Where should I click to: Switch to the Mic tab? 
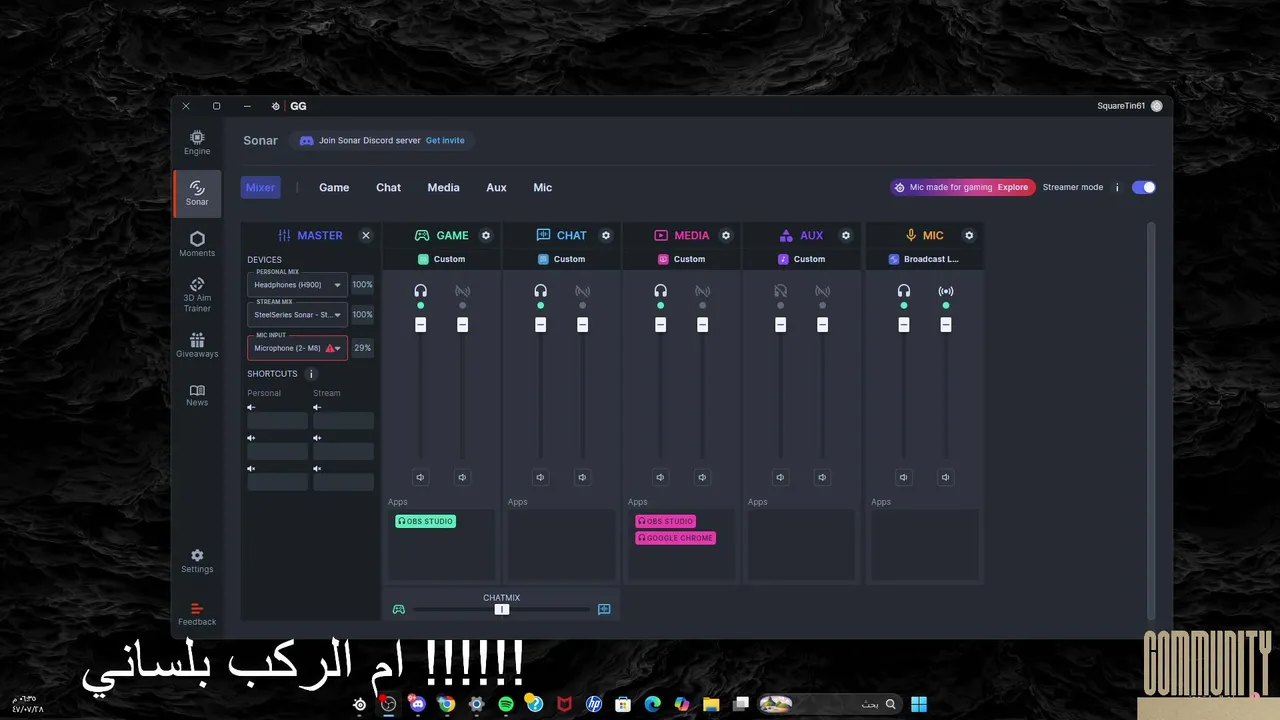pyautogui.click(x=542, y=187)
